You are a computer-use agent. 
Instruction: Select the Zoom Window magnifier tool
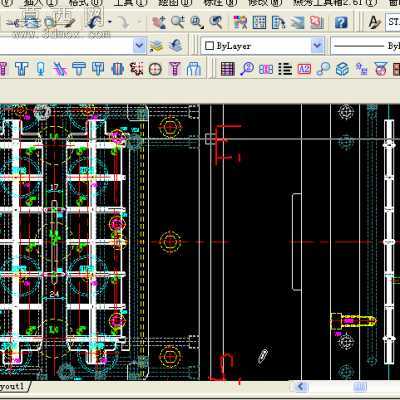(x=197, y=22)
